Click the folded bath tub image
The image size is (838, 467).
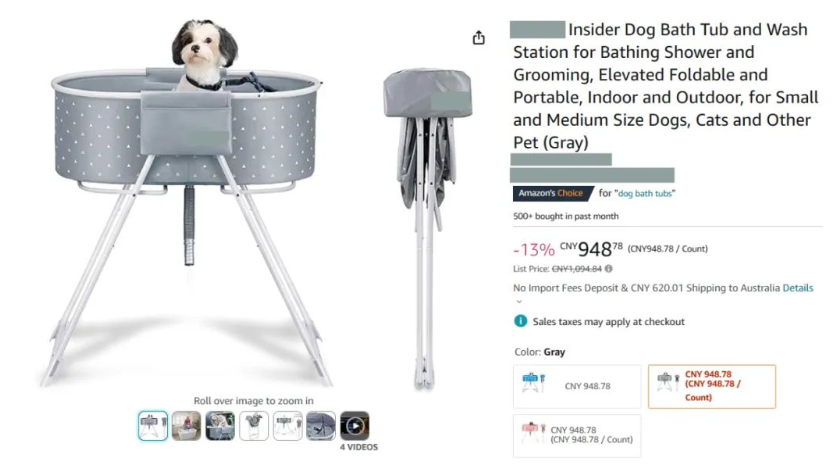[426, 220]
